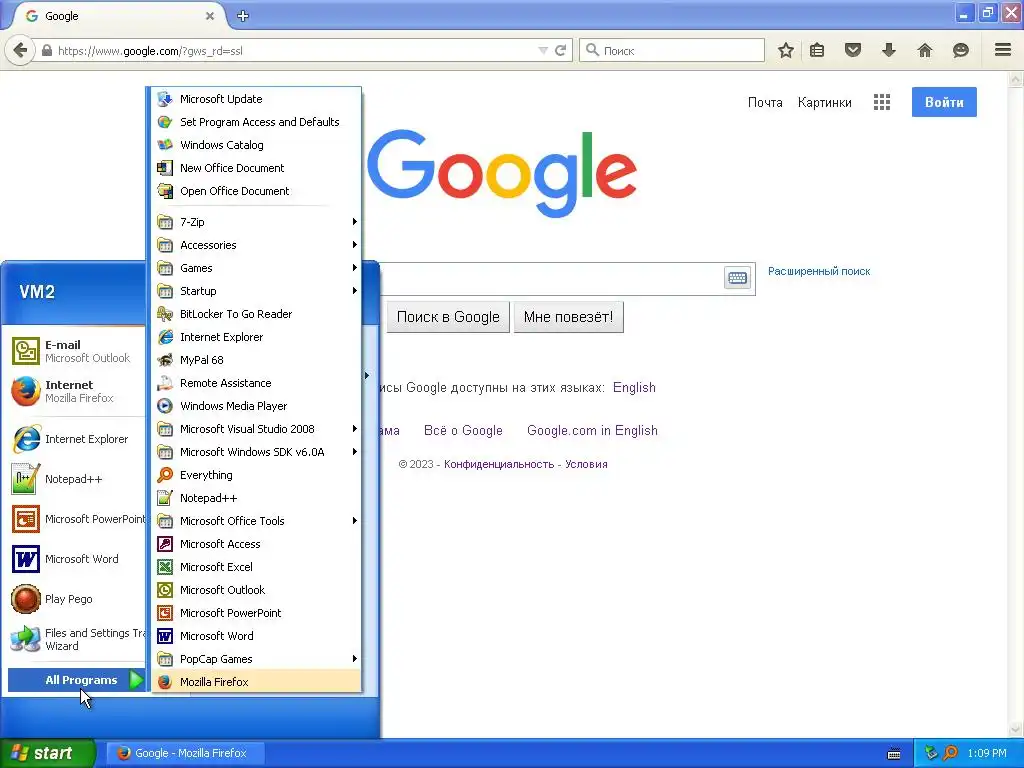Click the smiley chat icon in toolbar
Viewport: 1024px width, 768px height.
[x=961, y=50]
